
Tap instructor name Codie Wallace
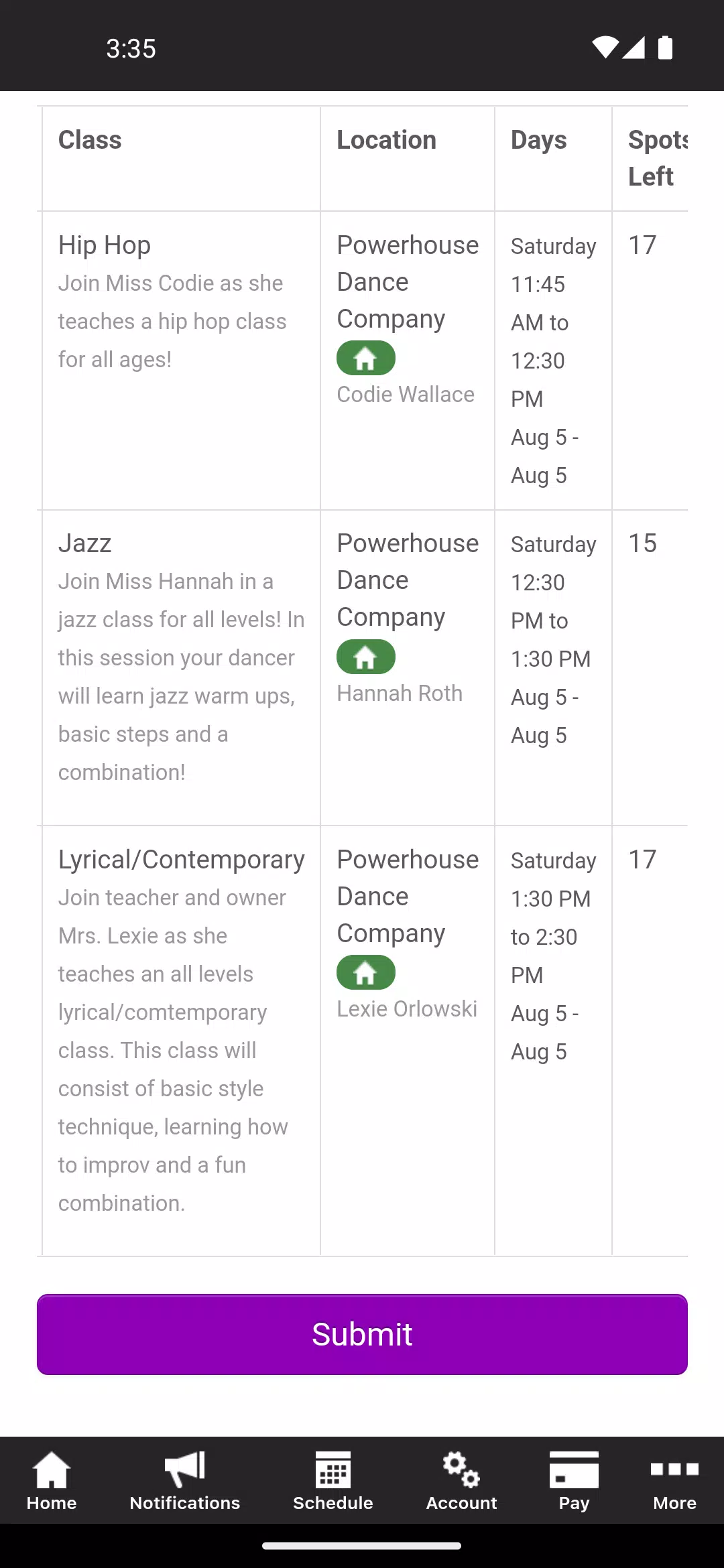click(x=406, y=395)
